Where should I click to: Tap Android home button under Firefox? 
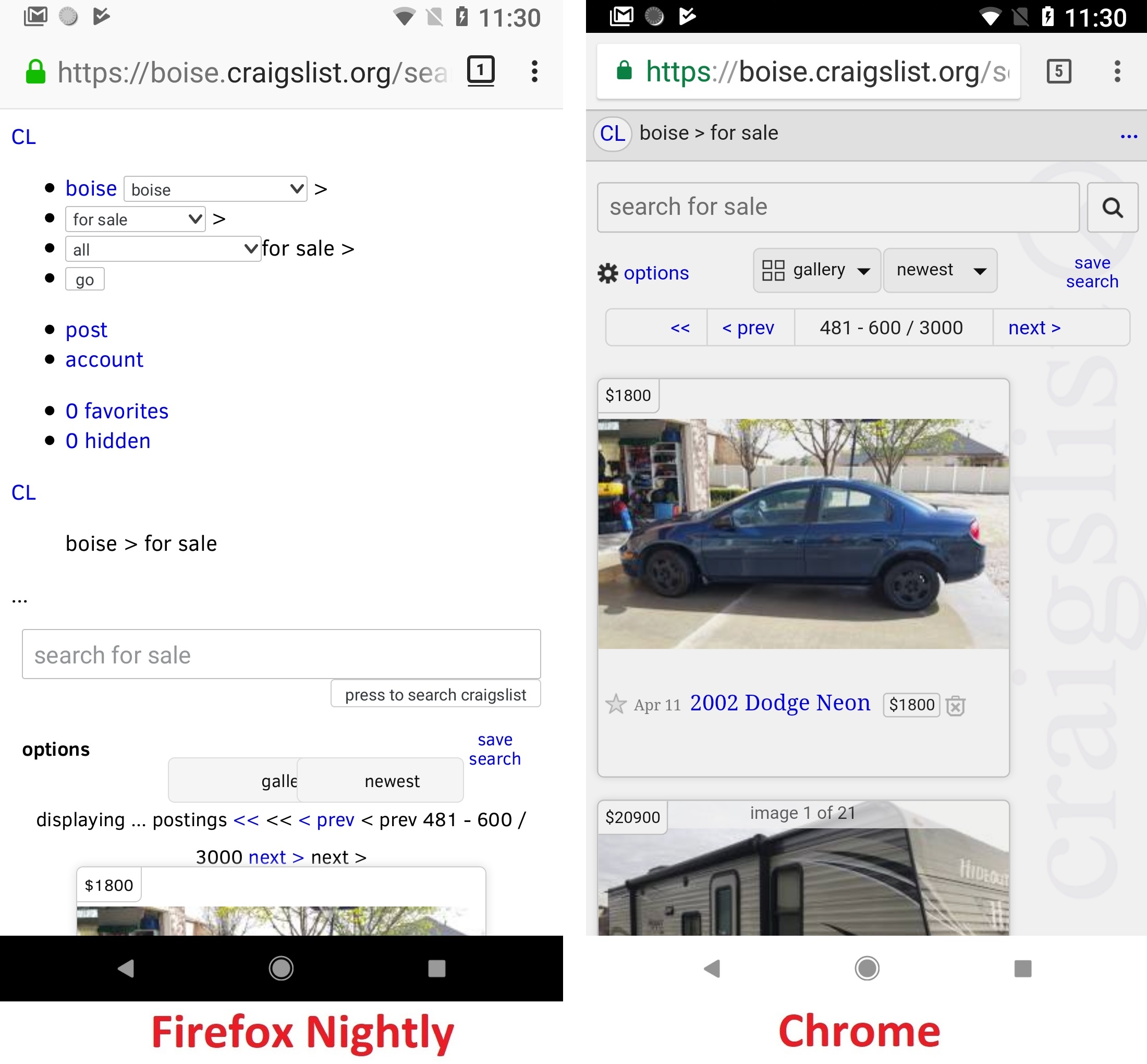281,968
